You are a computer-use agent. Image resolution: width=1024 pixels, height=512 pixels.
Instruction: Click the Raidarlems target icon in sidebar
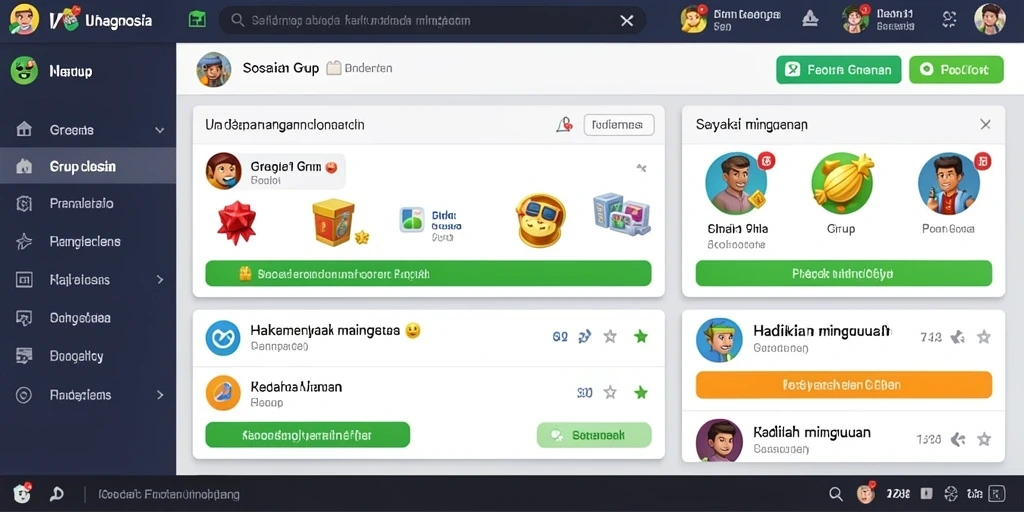24,394
